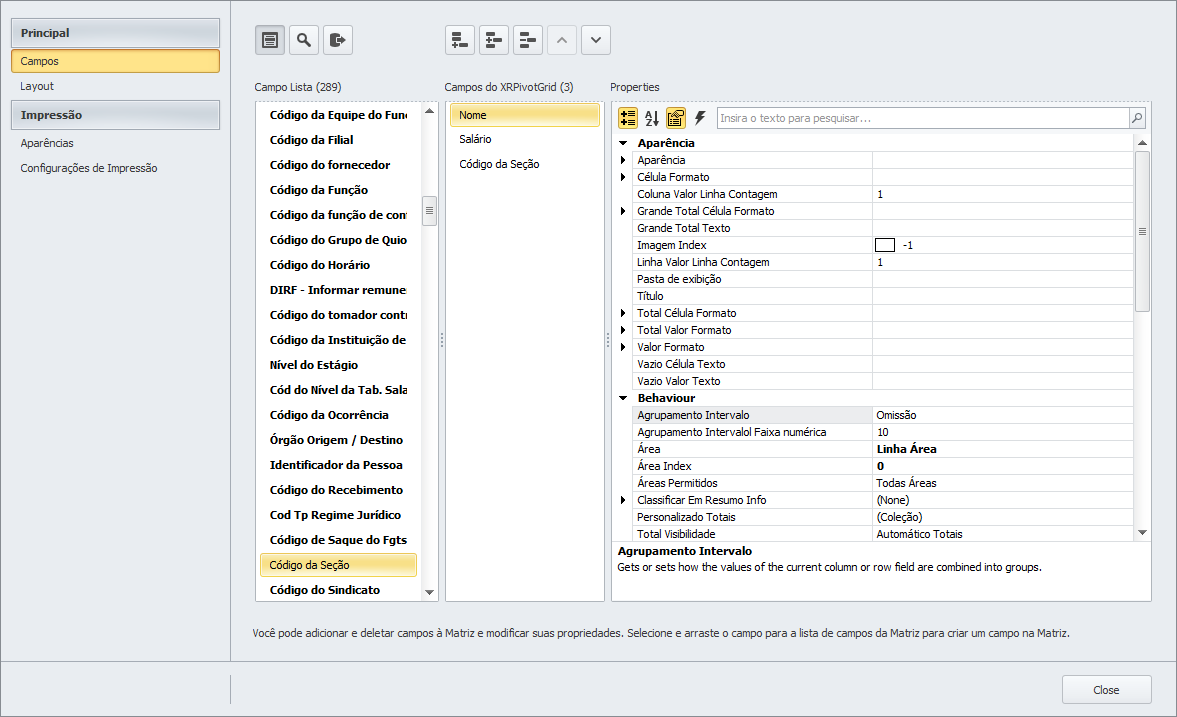Move field up with up-arrow button
The width and height of the screenshot is (1177, 717).
562,40
